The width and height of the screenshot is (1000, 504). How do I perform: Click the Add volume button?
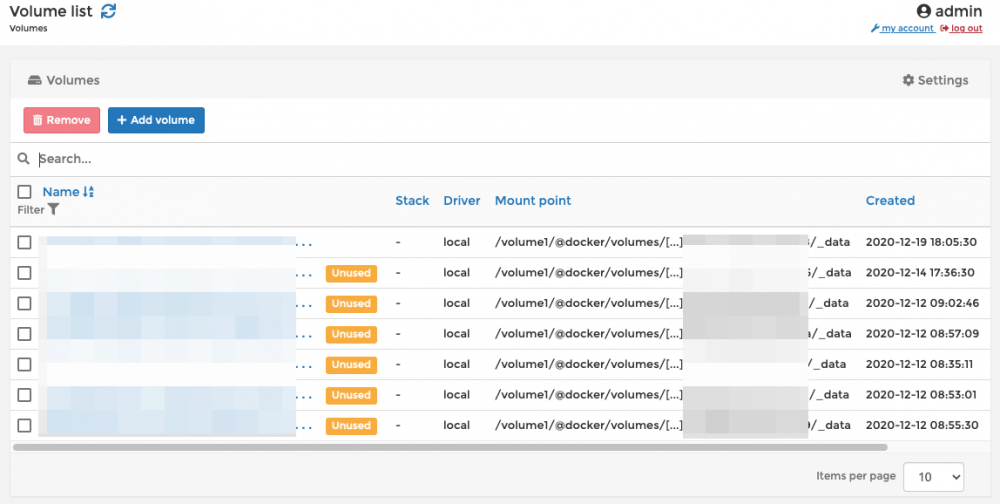tap(156, 120)
